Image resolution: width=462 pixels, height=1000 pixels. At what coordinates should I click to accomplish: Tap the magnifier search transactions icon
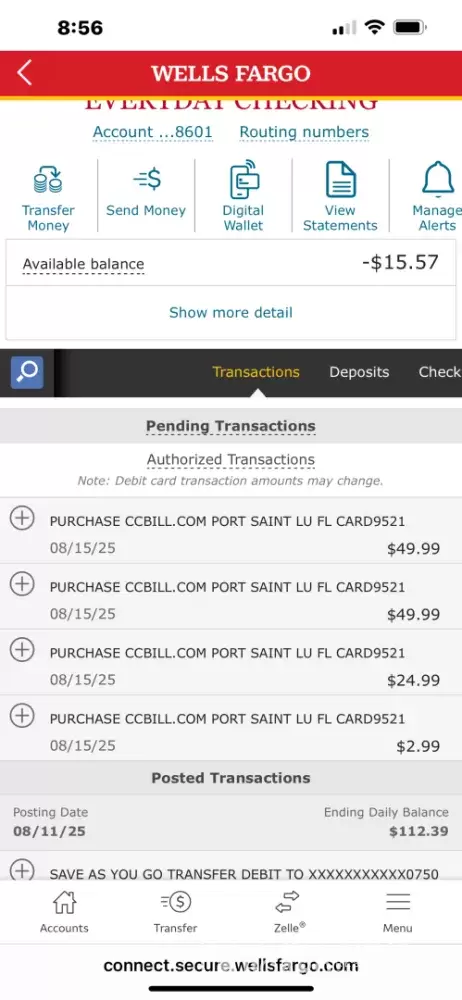tap(27, 372)
